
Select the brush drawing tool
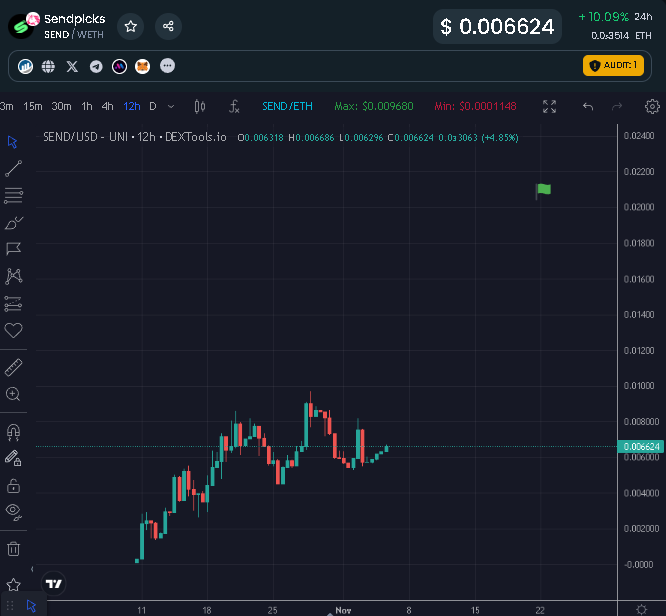[13, 222]
